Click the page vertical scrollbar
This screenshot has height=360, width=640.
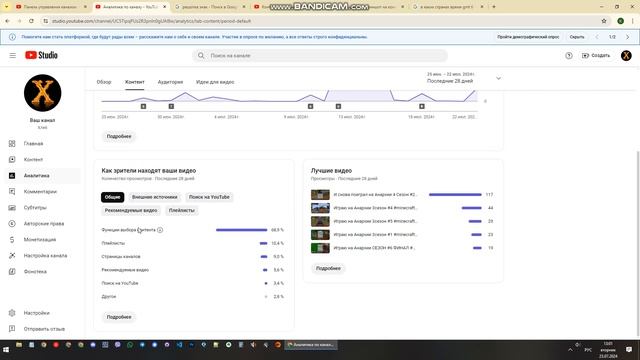pos(638,244)
